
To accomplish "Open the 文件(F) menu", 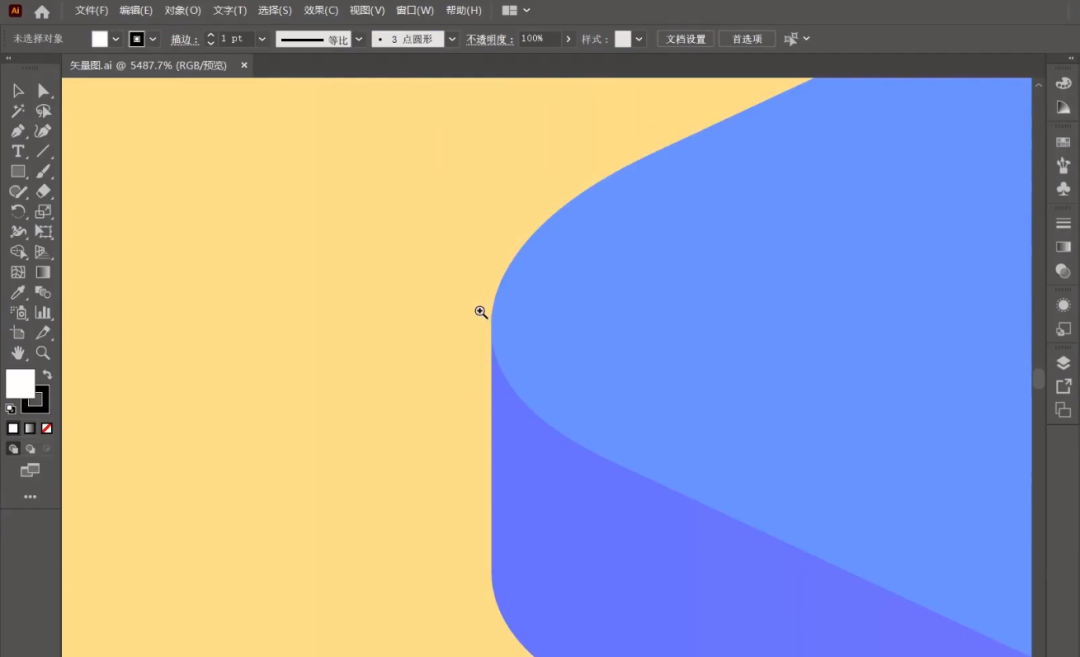I will (x=92, y=11).
